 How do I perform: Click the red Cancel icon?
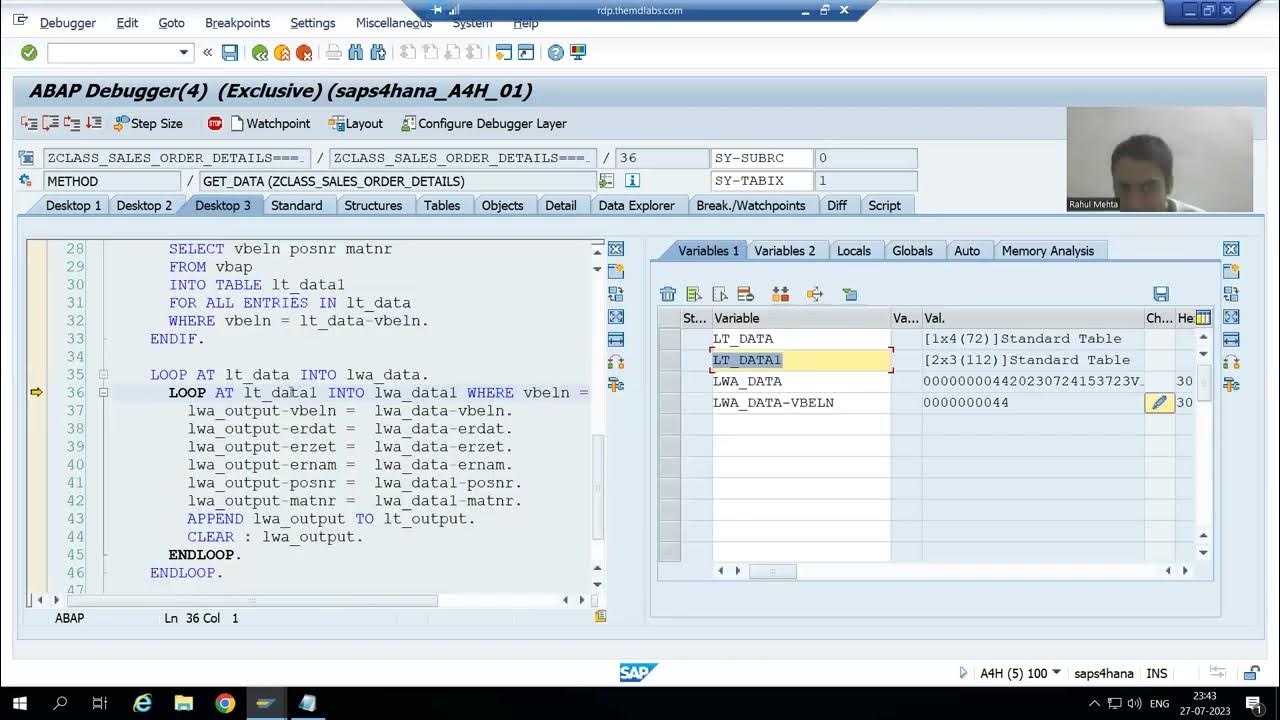click(304, 52)
